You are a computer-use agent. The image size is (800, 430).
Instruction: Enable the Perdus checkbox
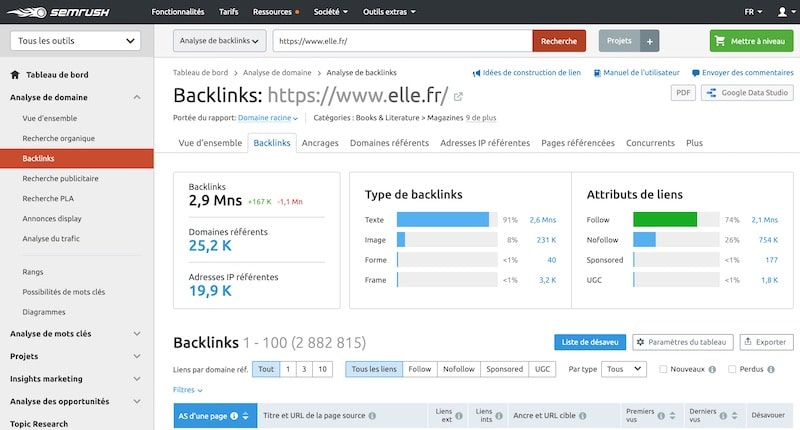coord(732,369)
